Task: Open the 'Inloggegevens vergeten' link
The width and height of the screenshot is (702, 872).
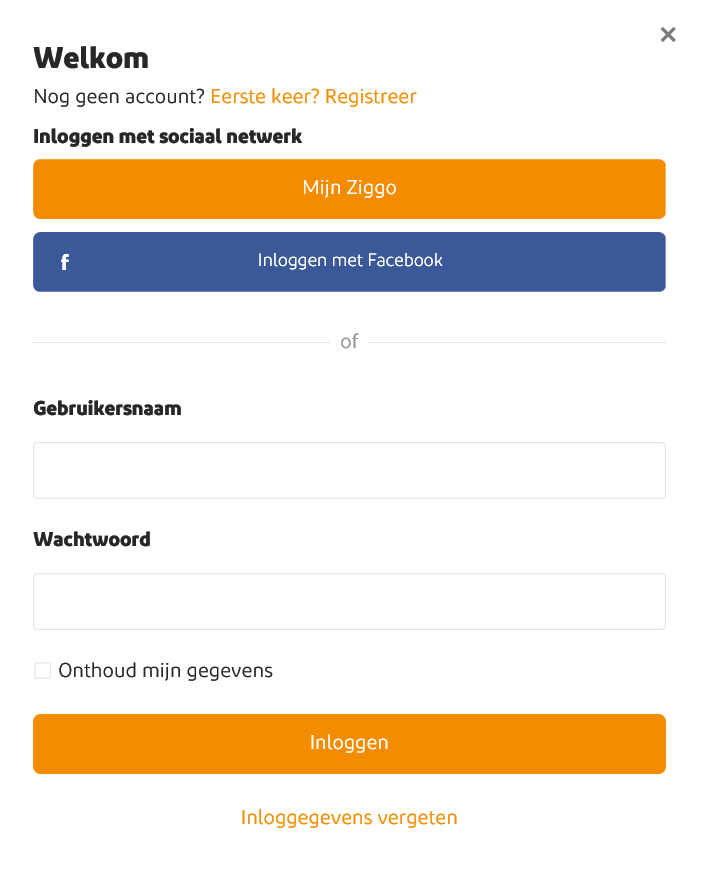Action: 349,818
